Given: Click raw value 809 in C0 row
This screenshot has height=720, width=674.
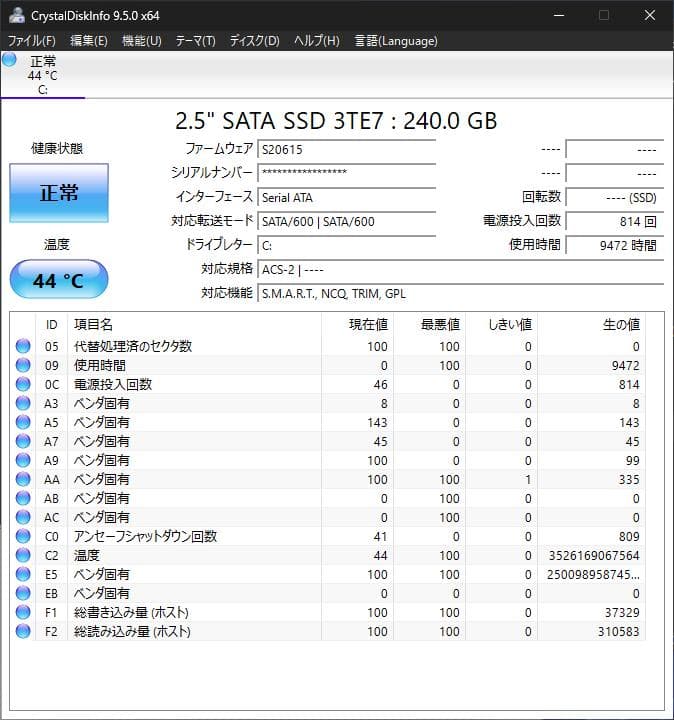Looking at the screenshot, I should point(629,537).
